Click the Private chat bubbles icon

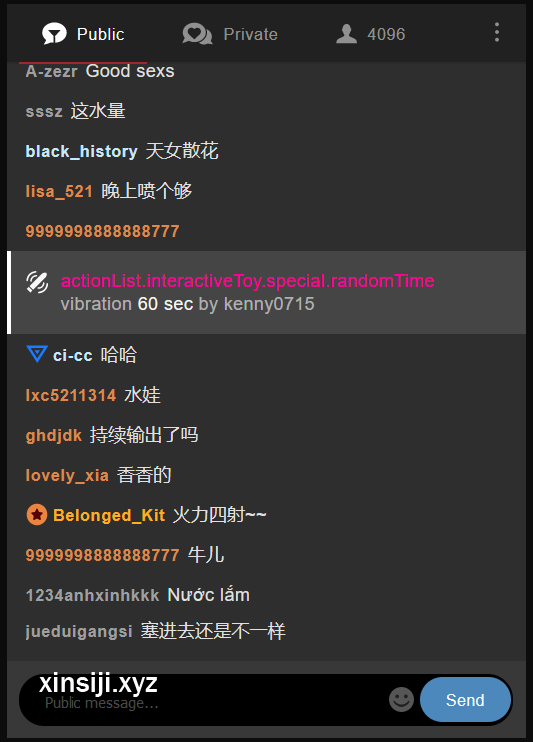point(197,34)
